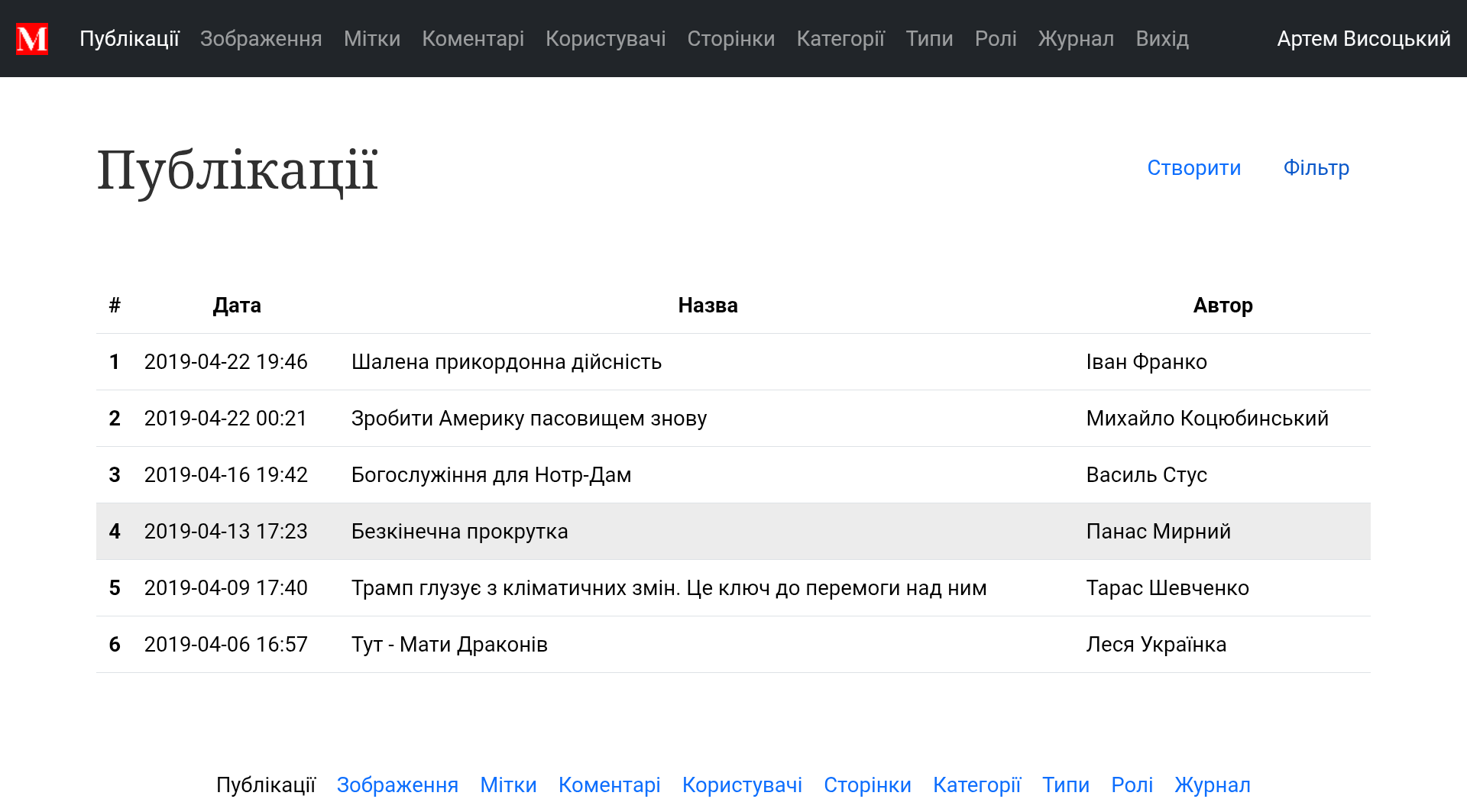Open Коментарі from the top menu

[x=472, y=39]
